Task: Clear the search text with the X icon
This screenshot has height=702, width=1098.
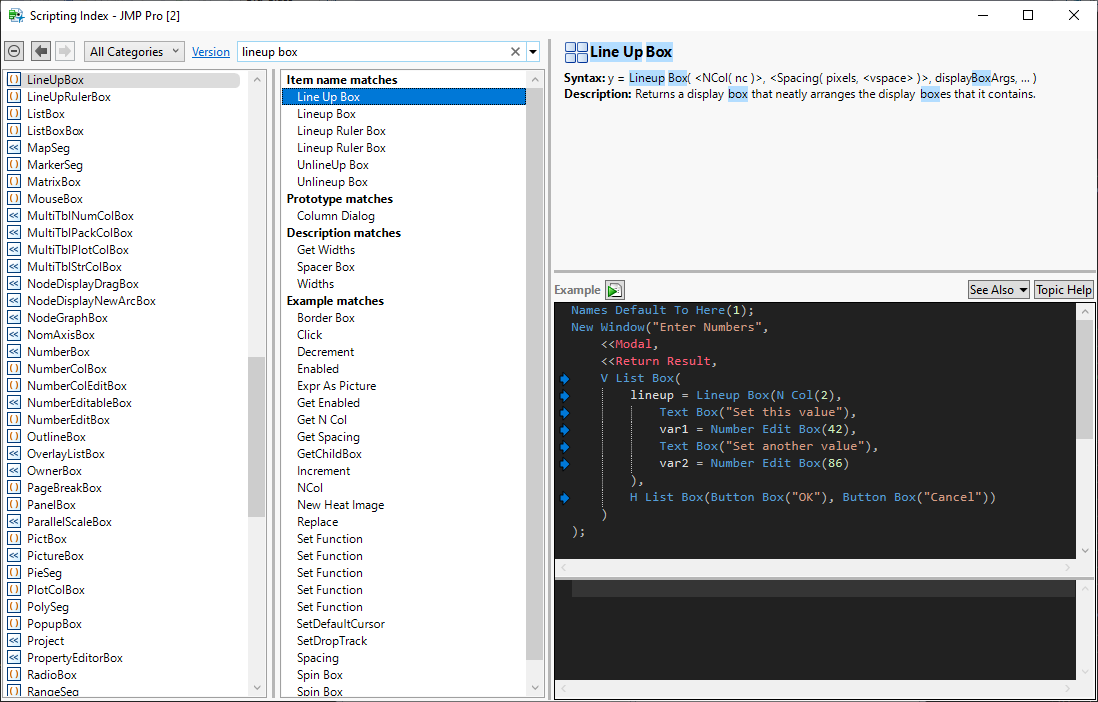Action: (516, 52)
